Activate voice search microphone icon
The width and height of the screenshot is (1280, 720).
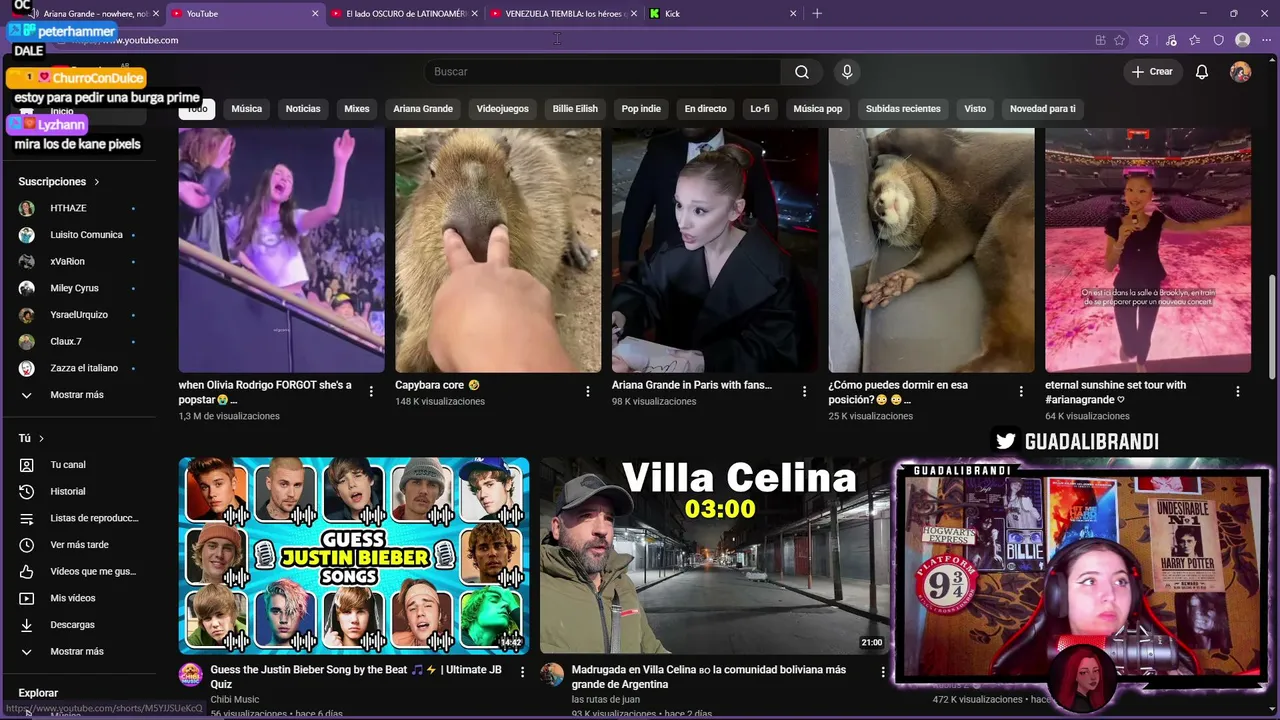pyautogui.click(x=847, y=72)
